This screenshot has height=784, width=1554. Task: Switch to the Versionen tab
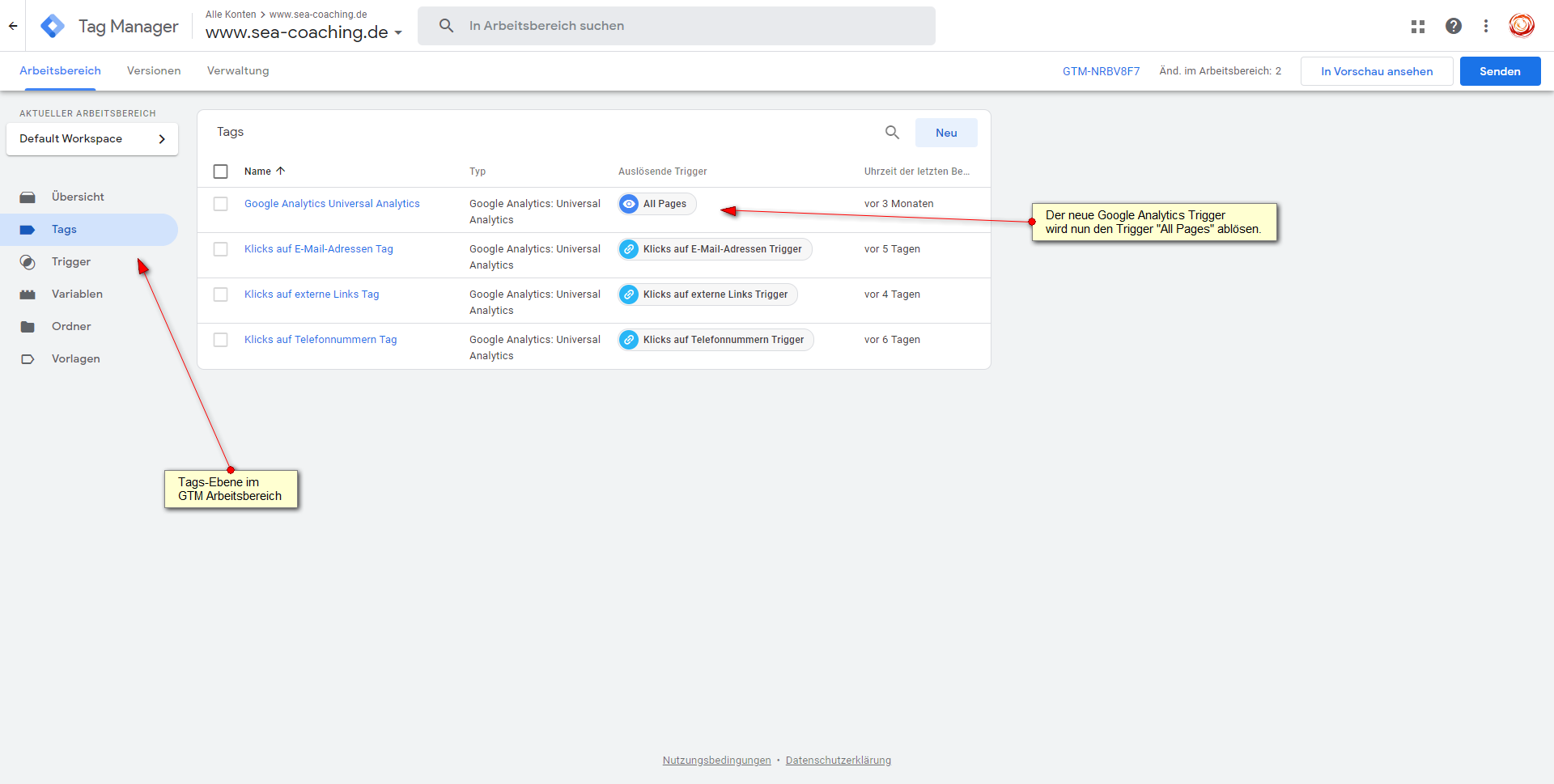point(154,71)
